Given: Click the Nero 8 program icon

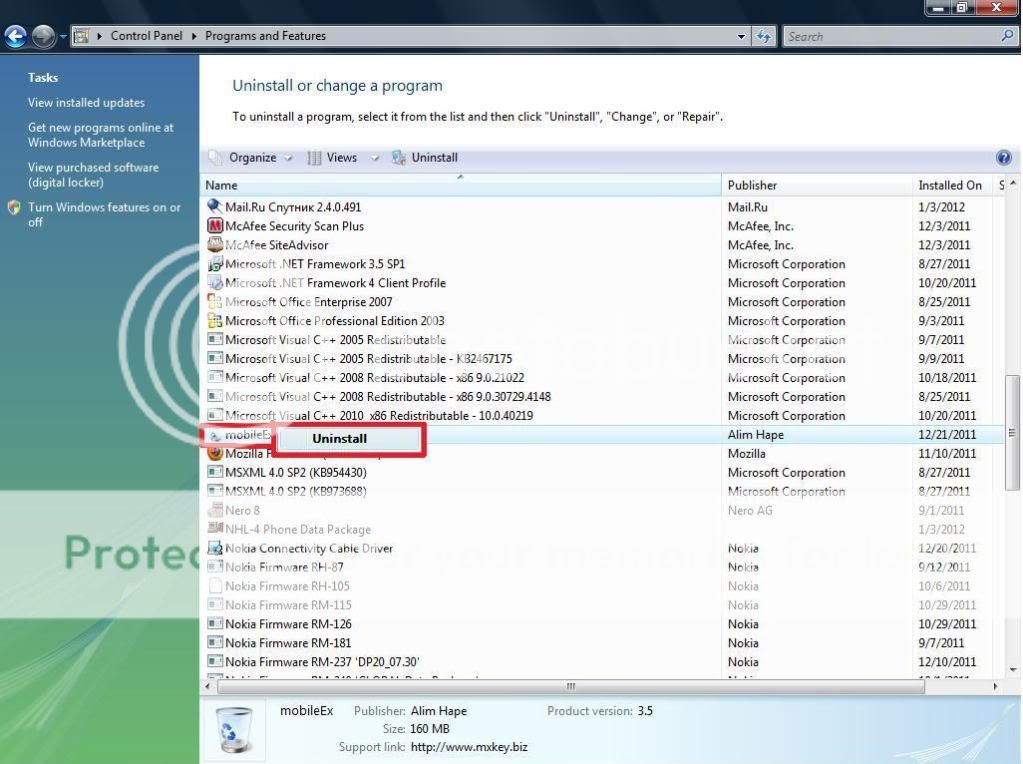Looking at the screenshot, I should pos(215,510).
